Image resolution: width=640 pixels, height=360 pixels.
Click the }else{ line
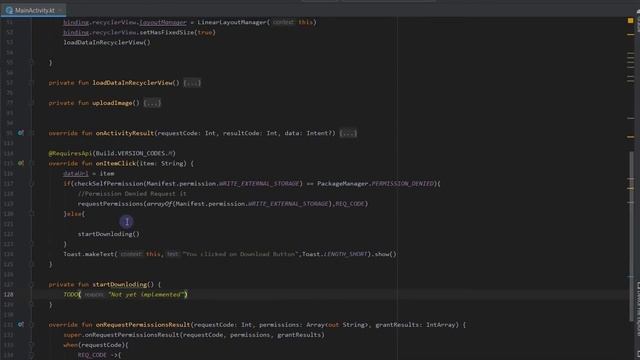point(74,214)
